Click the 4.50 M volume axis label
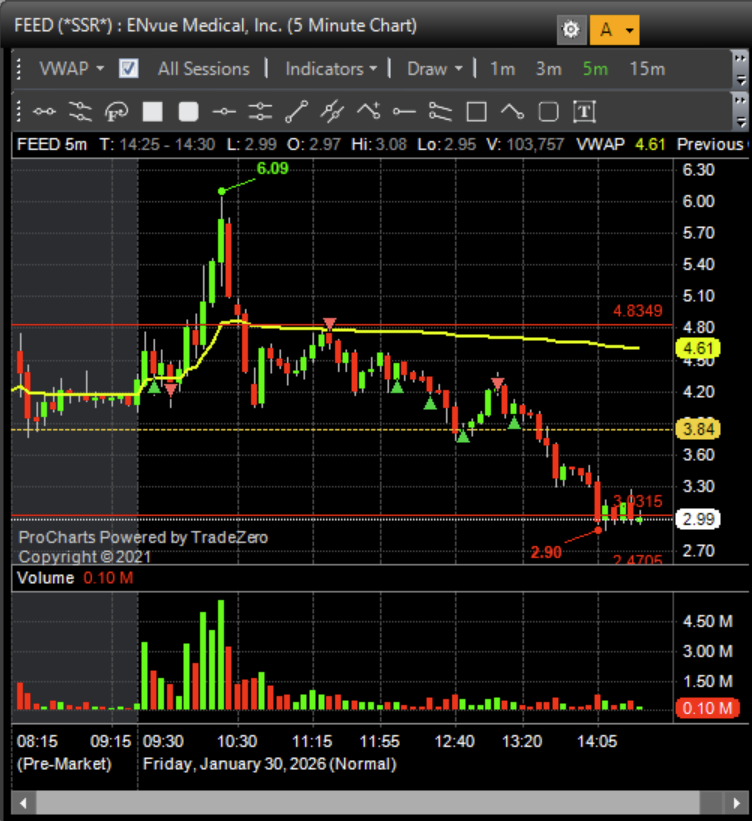Viewport: 752px width, 821px height. [x=707, y=622]
